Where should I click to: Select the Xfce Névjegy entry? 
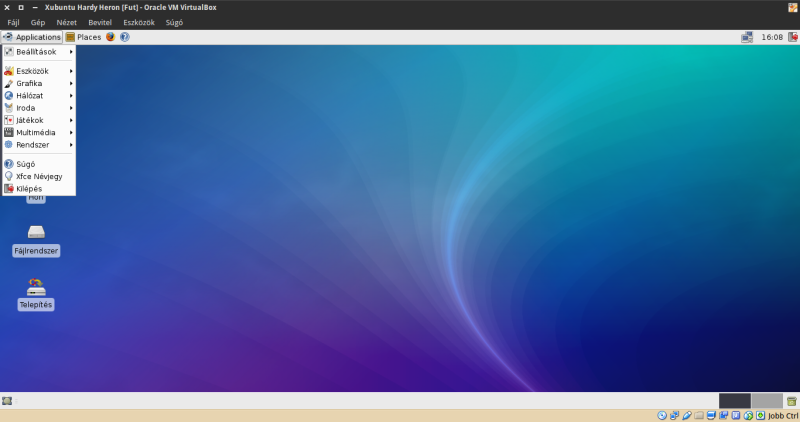coord(39,176)
